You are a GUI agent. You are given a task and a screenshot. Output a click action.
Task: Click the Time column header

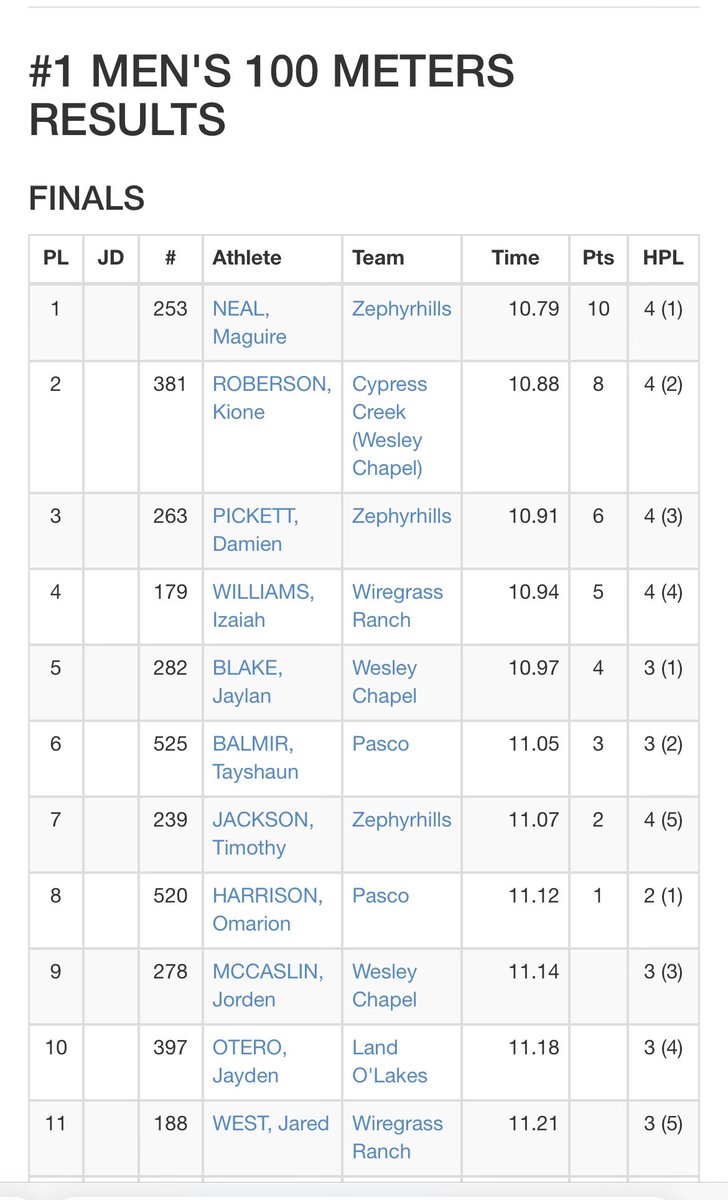[515, 258]
